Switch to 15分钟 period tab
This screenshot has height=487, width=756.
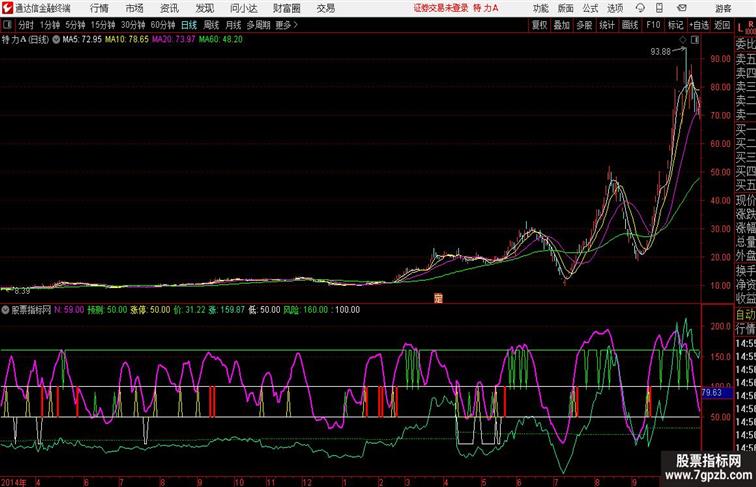pos(103,25)
